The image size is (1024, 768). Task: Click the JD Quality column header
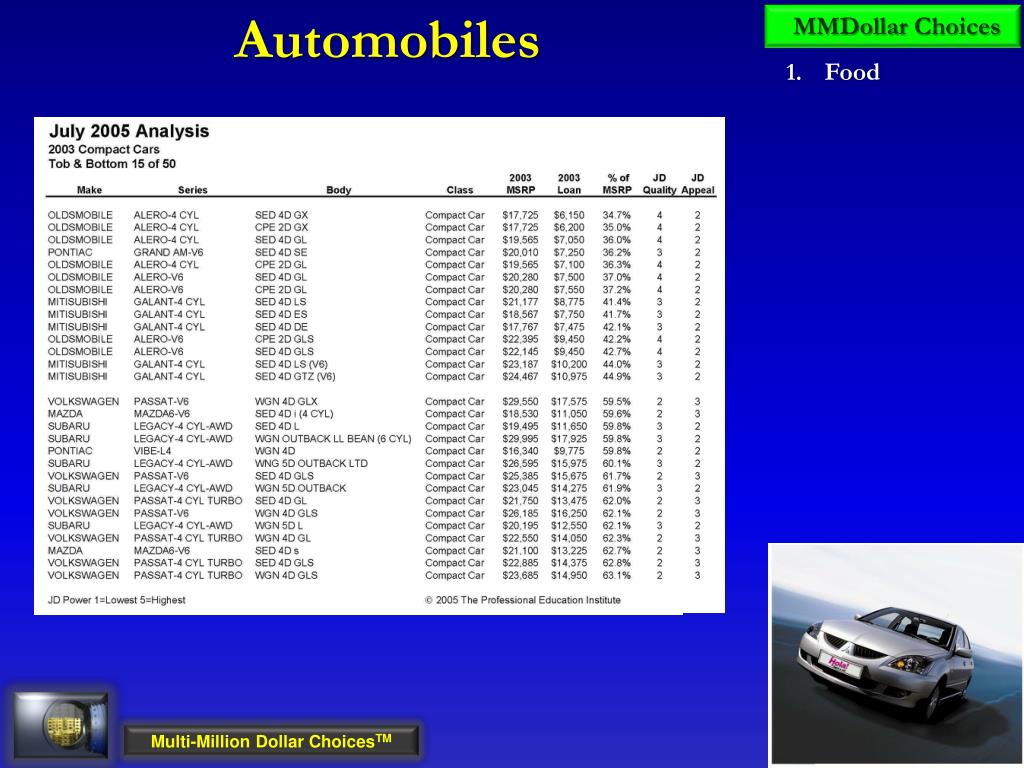(659, 184)
